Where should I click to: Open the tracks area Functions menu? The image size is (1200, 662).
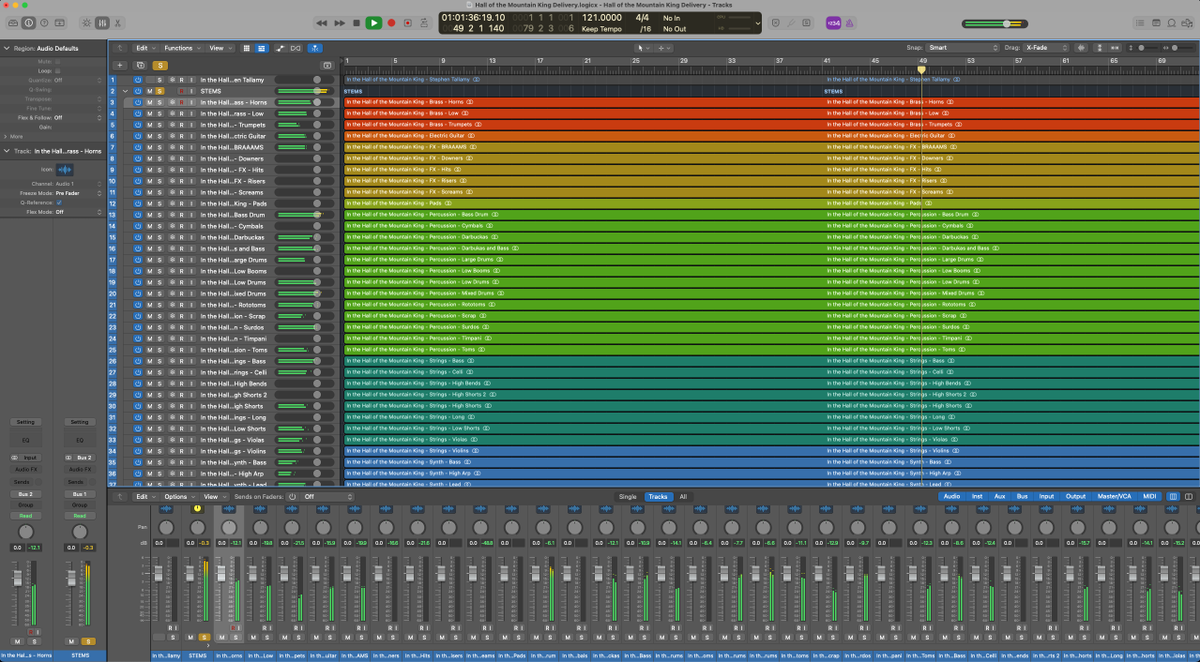pyautogui.click(x=182, y=48)
